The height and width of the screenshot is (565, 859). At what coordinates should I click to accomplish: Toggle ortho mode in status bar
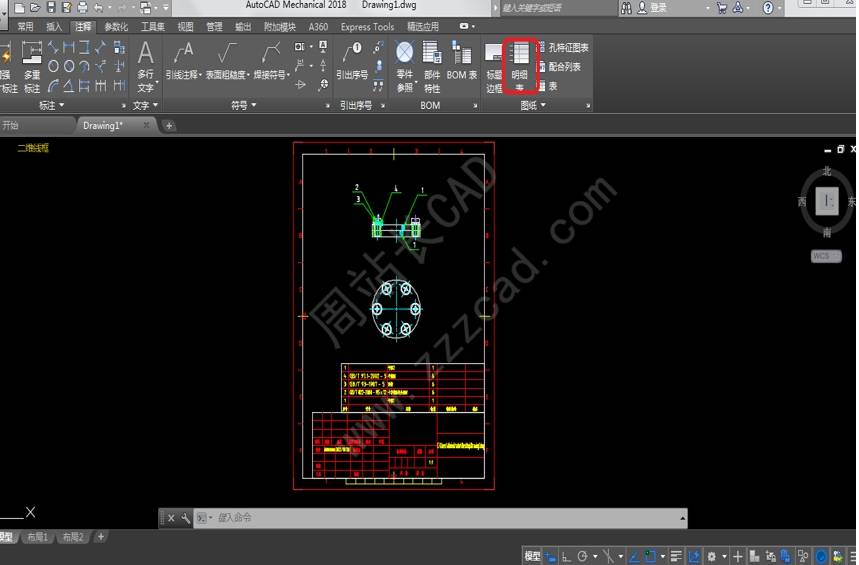point(566,556)
